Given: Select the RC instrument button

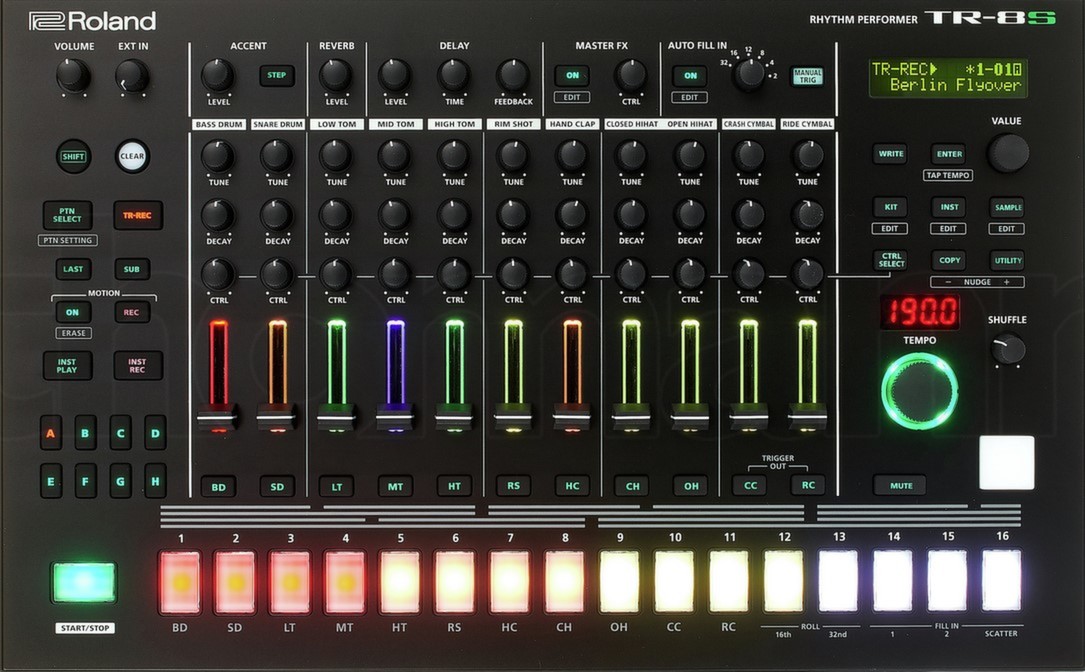Looking at the screenshot, I should [x=808, y=485].
